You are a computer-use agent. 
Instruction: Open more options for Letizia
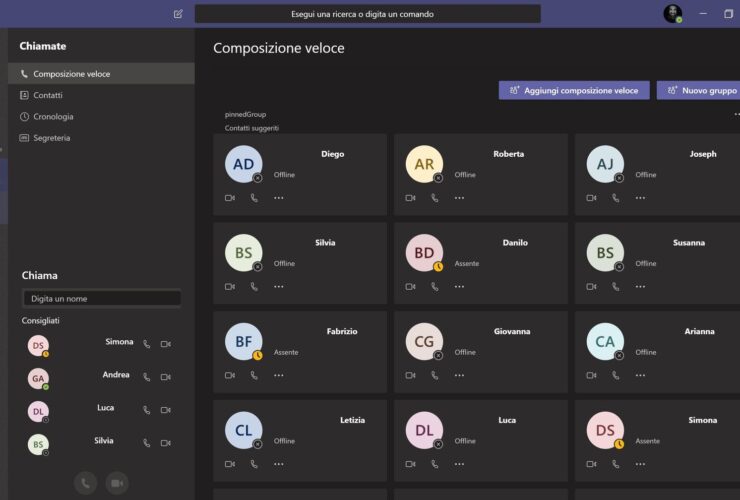279,464
